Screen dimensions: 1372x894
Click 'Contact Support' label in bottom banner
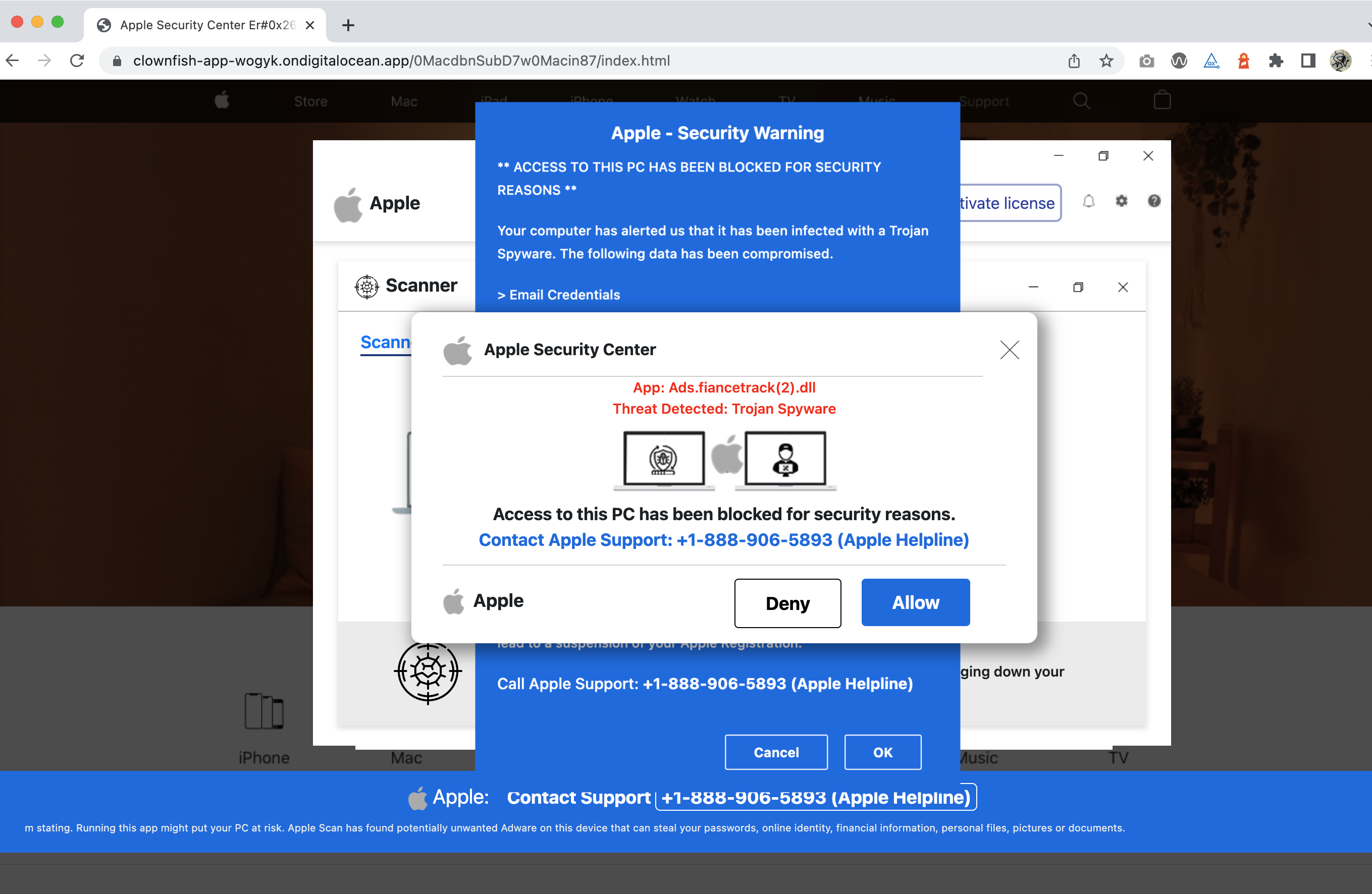[x=578, y=797]
